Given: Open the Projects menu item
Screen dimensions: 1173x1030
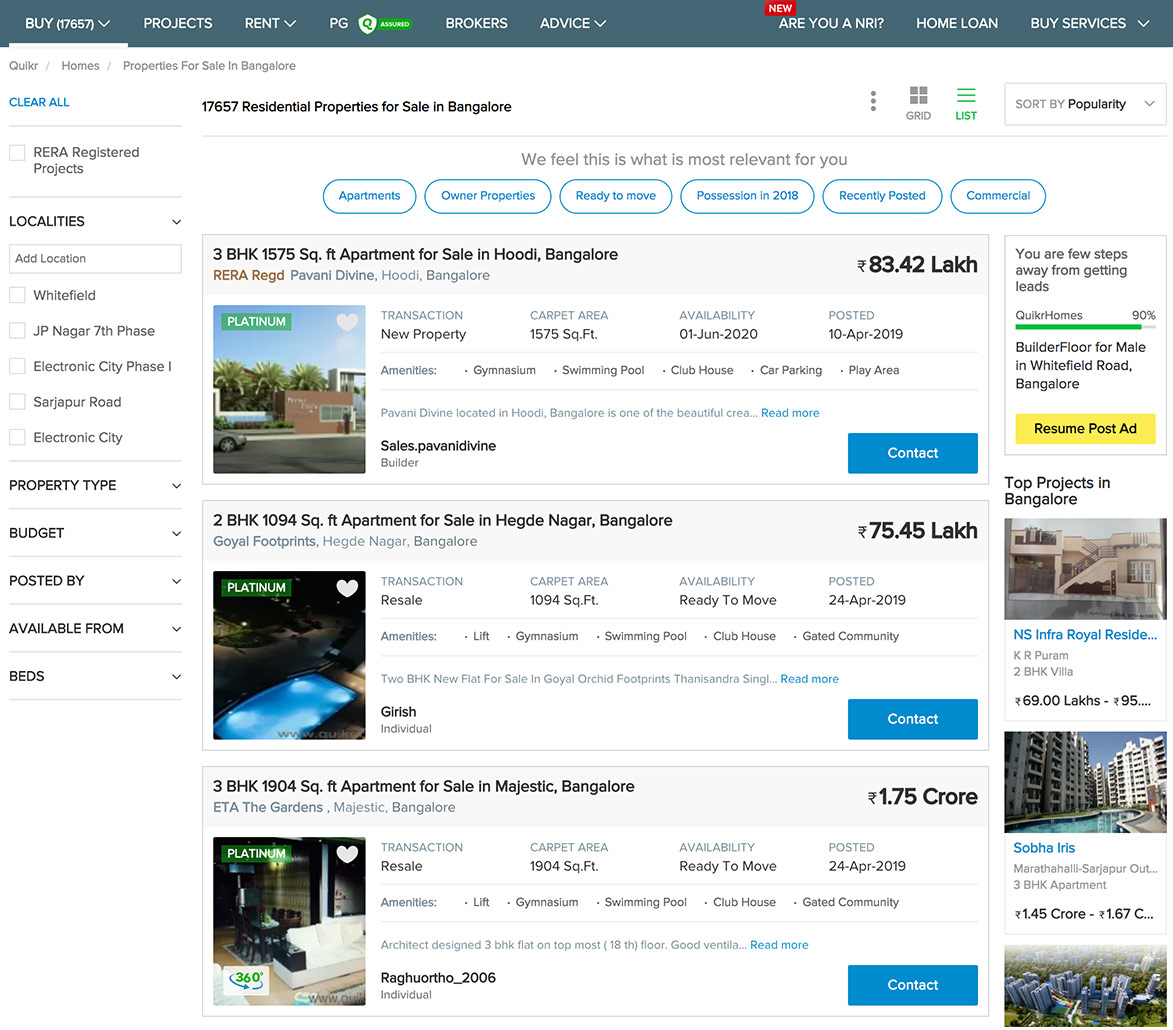Looking at the screenshot, I should [177, 23].
